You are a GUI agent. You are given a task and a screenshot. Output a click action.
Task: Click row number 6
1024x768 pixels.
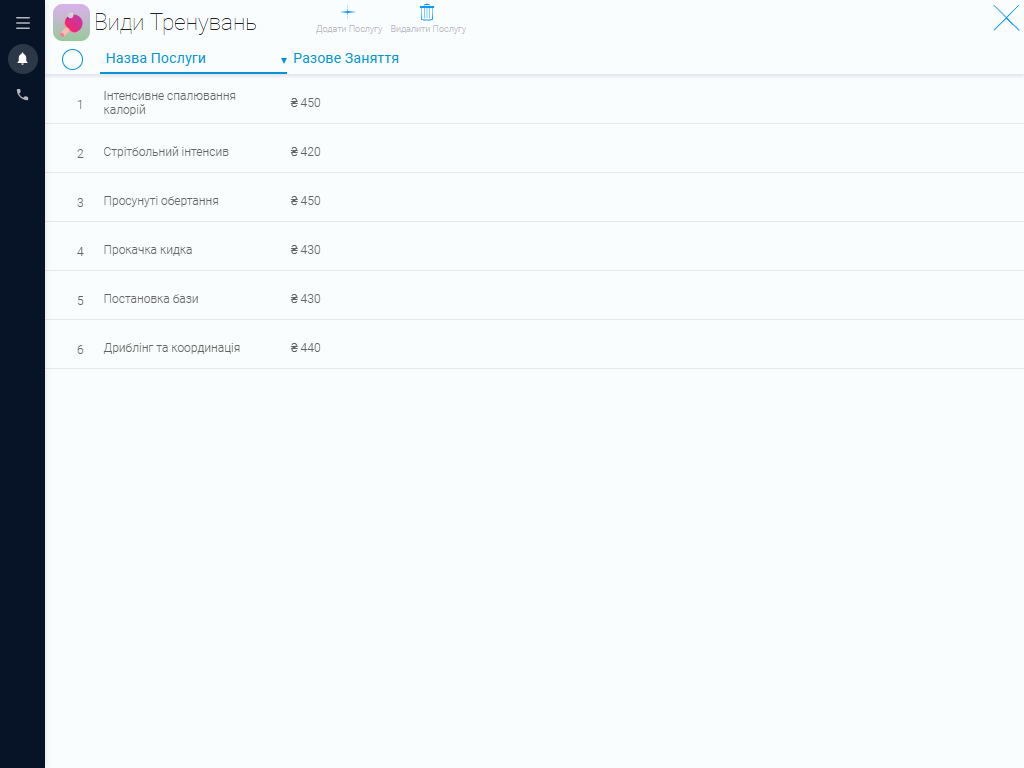pyautogui.click(x=80, y=349)
